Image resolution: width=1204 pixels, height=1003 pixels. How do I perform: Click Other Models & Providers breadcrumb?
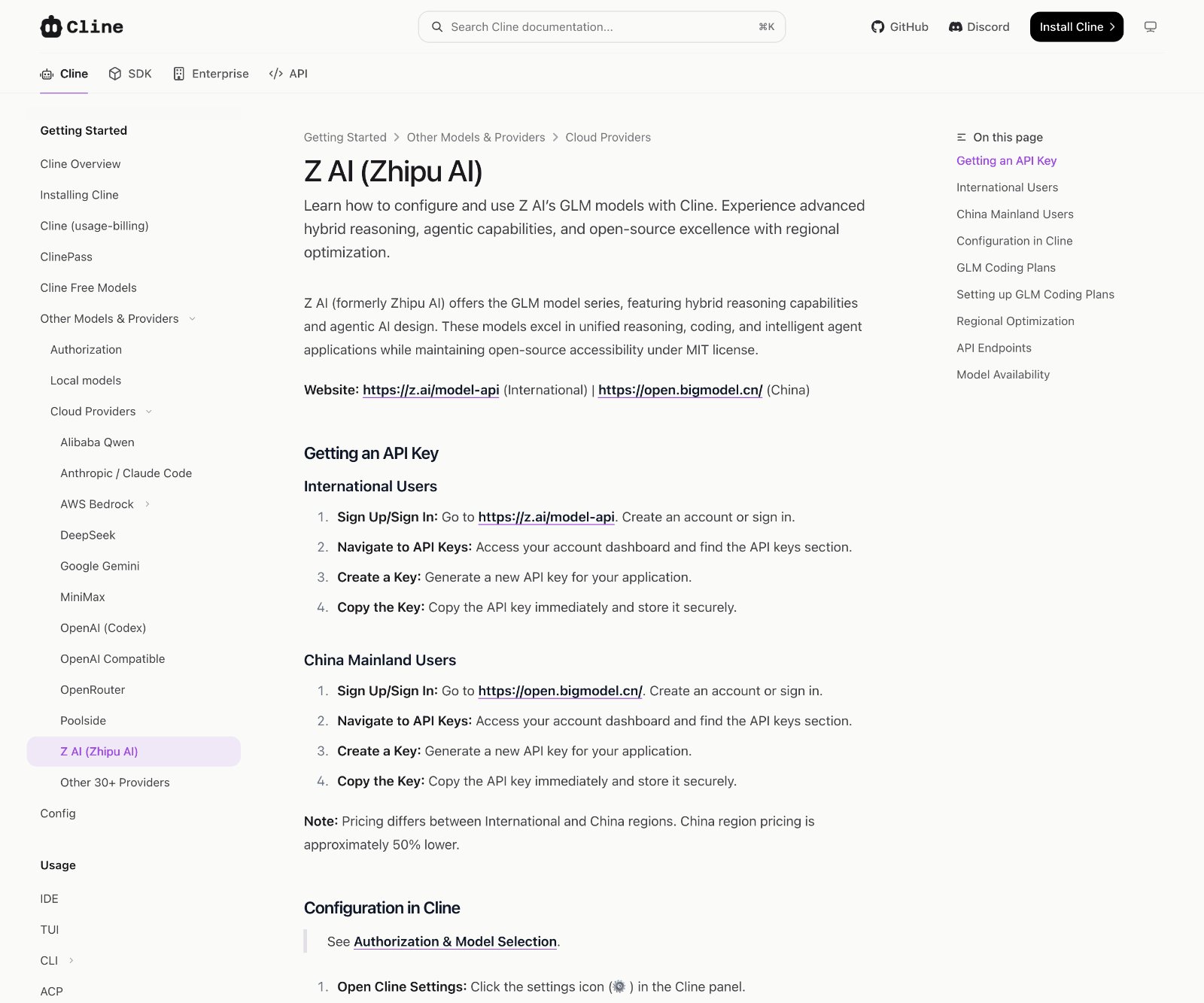pos(476,138)
